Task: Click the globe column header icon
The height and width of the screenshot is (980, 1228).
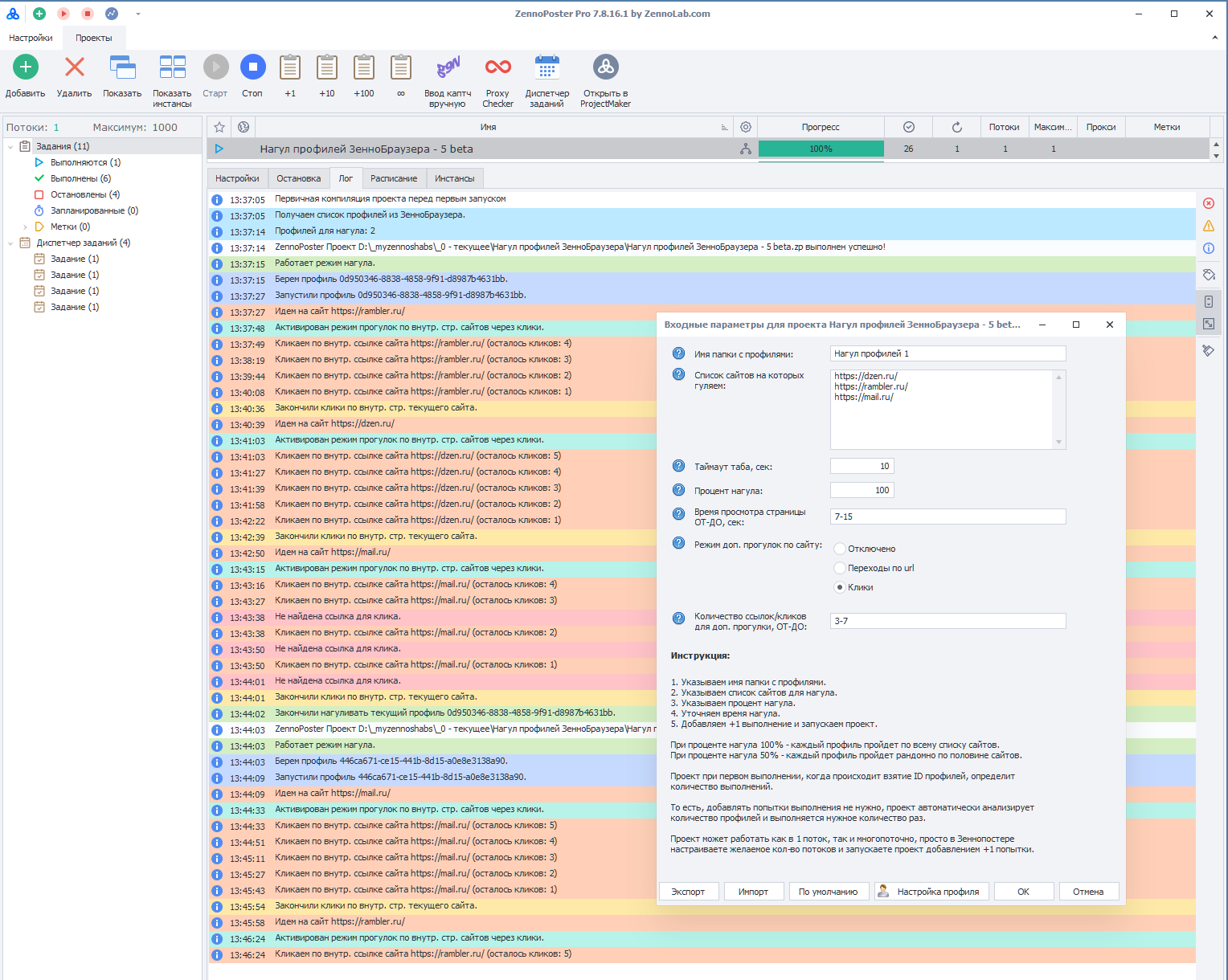Action: [x=244, y=127]
